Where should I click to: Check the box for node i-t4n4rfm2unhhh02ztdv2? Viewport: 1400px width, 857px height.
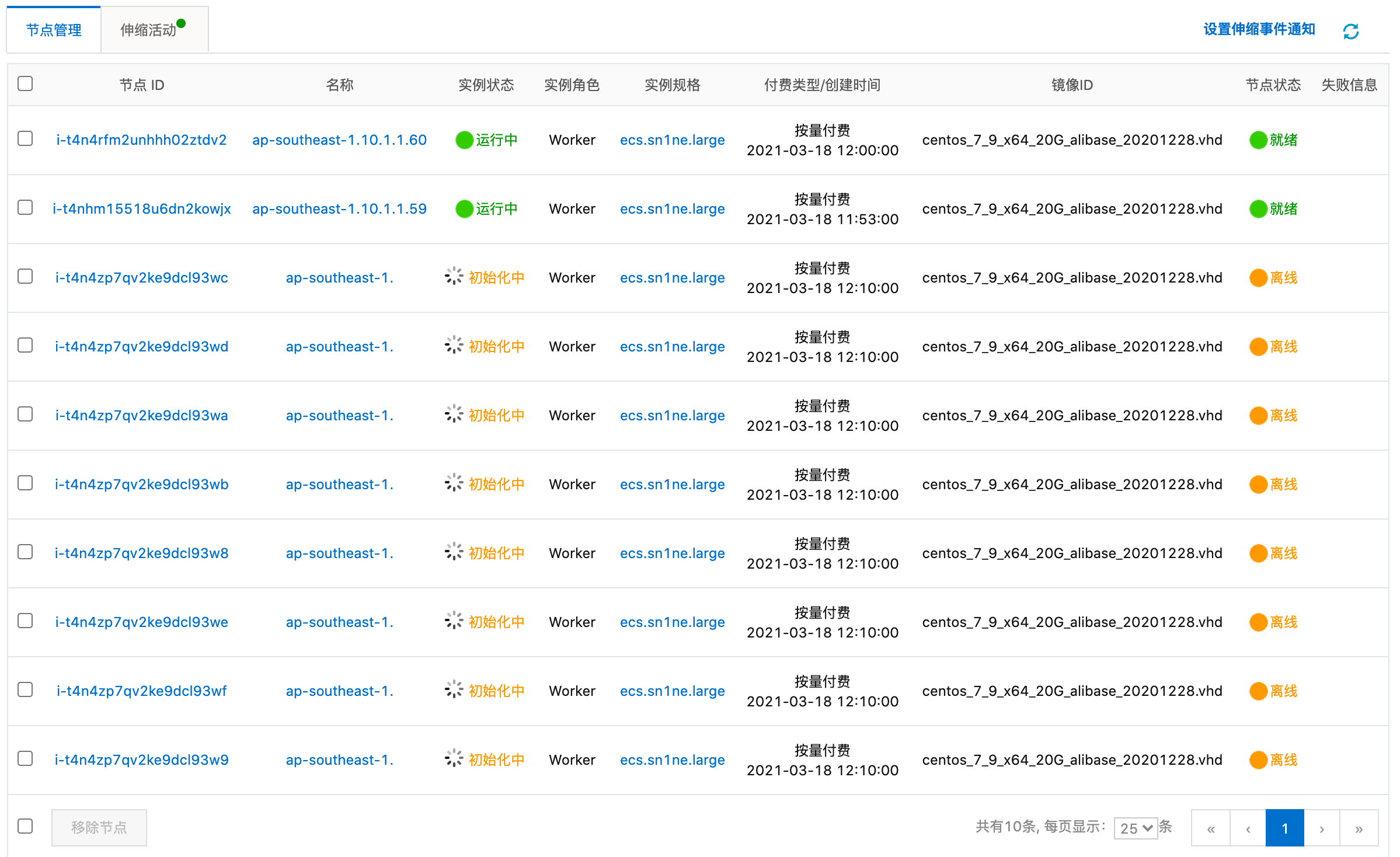25,139
